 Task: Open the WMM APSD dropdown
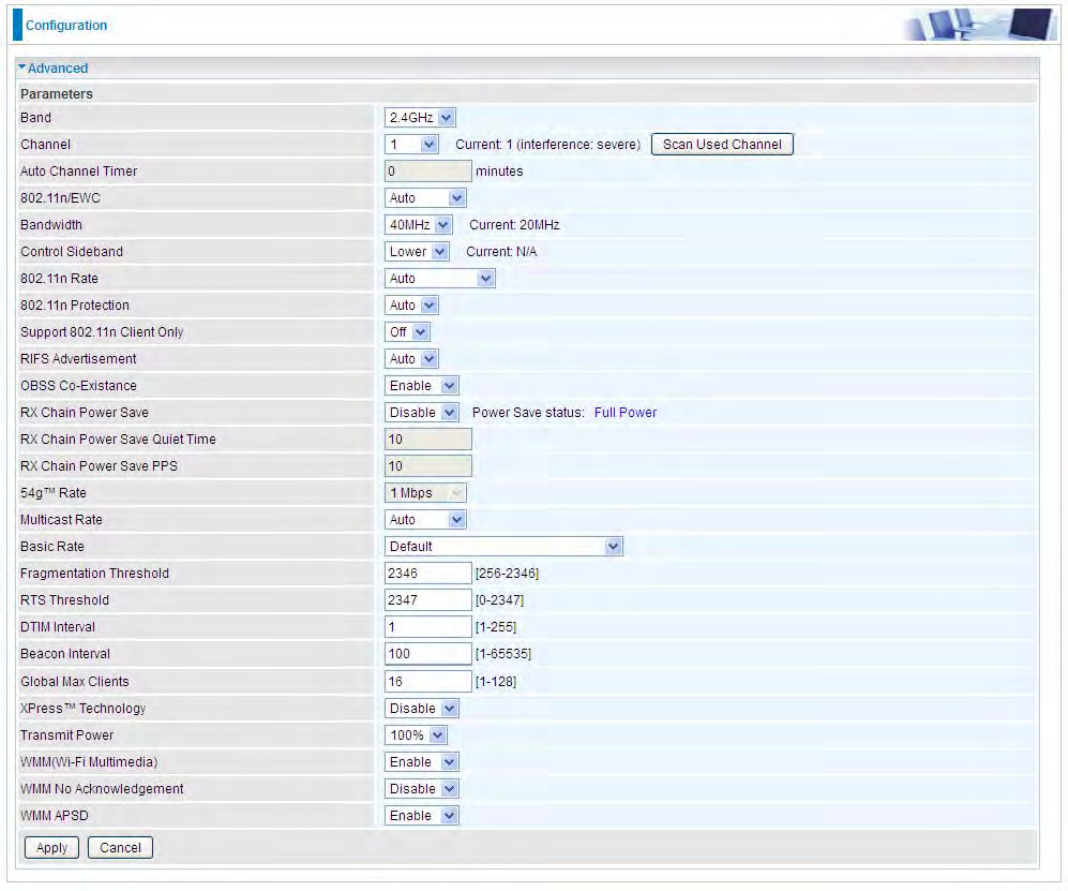click(x=422, y=815)
